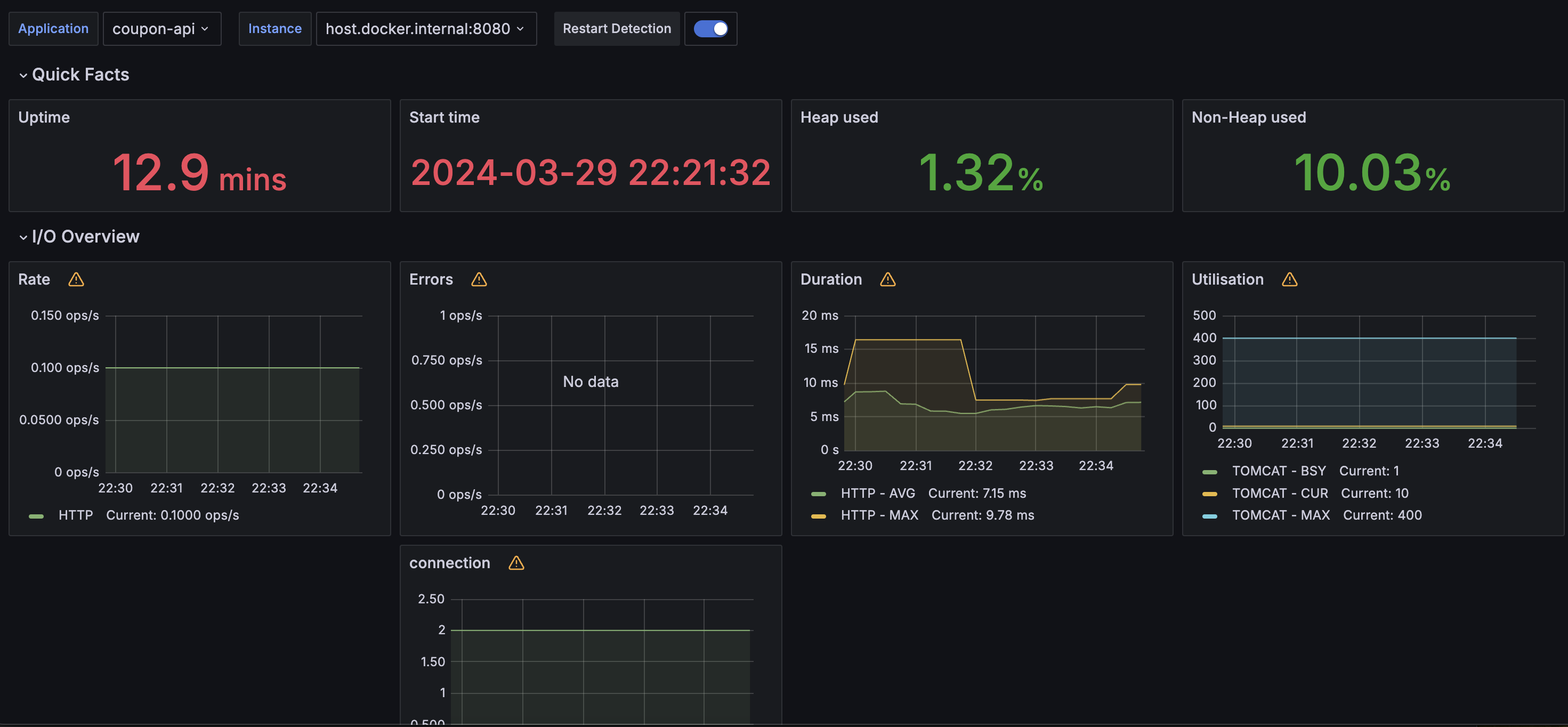Click the connection panel warning icon
Viewport: 1568px width, 727px height.
point(516,563)
